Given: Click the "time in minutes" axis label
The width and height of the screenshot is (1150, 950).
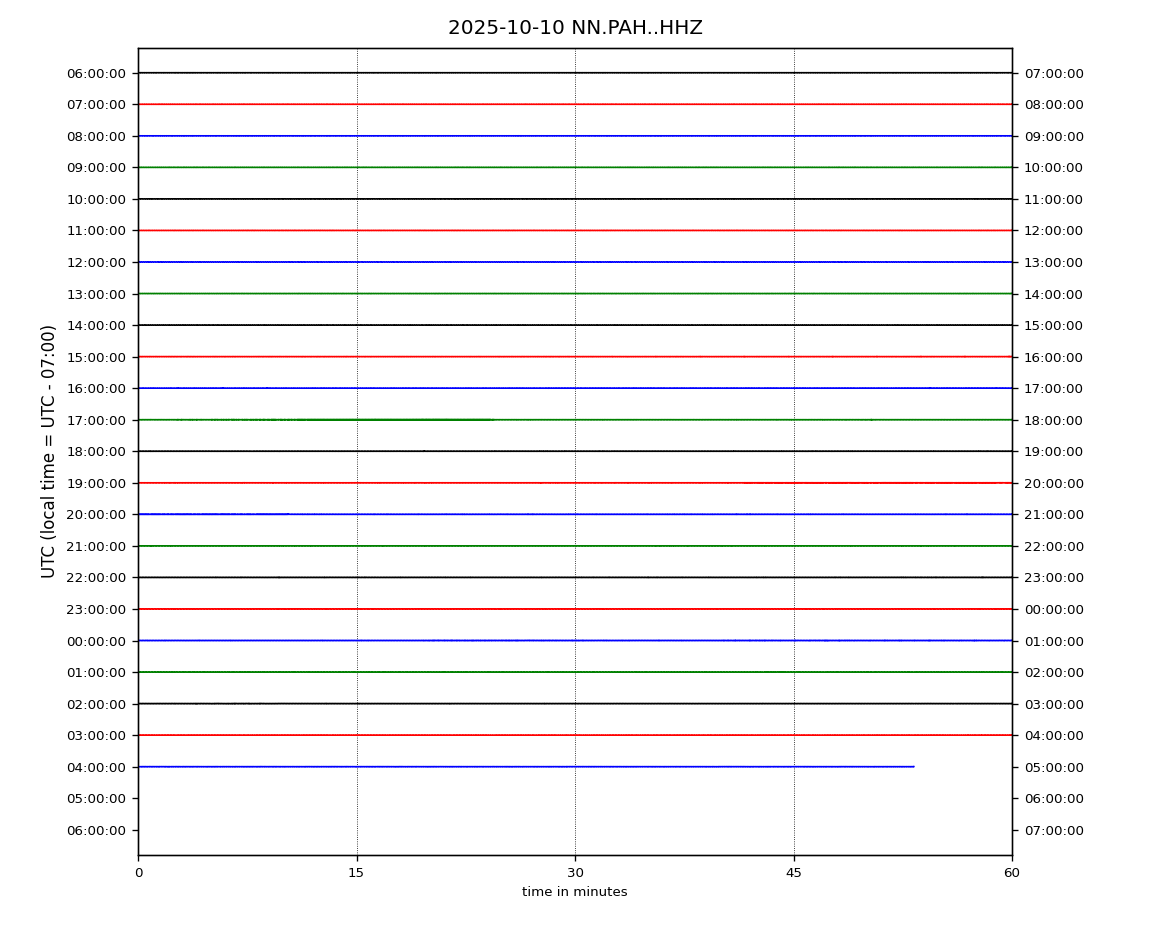Looking at the screenshot, I should click(575, 892).
